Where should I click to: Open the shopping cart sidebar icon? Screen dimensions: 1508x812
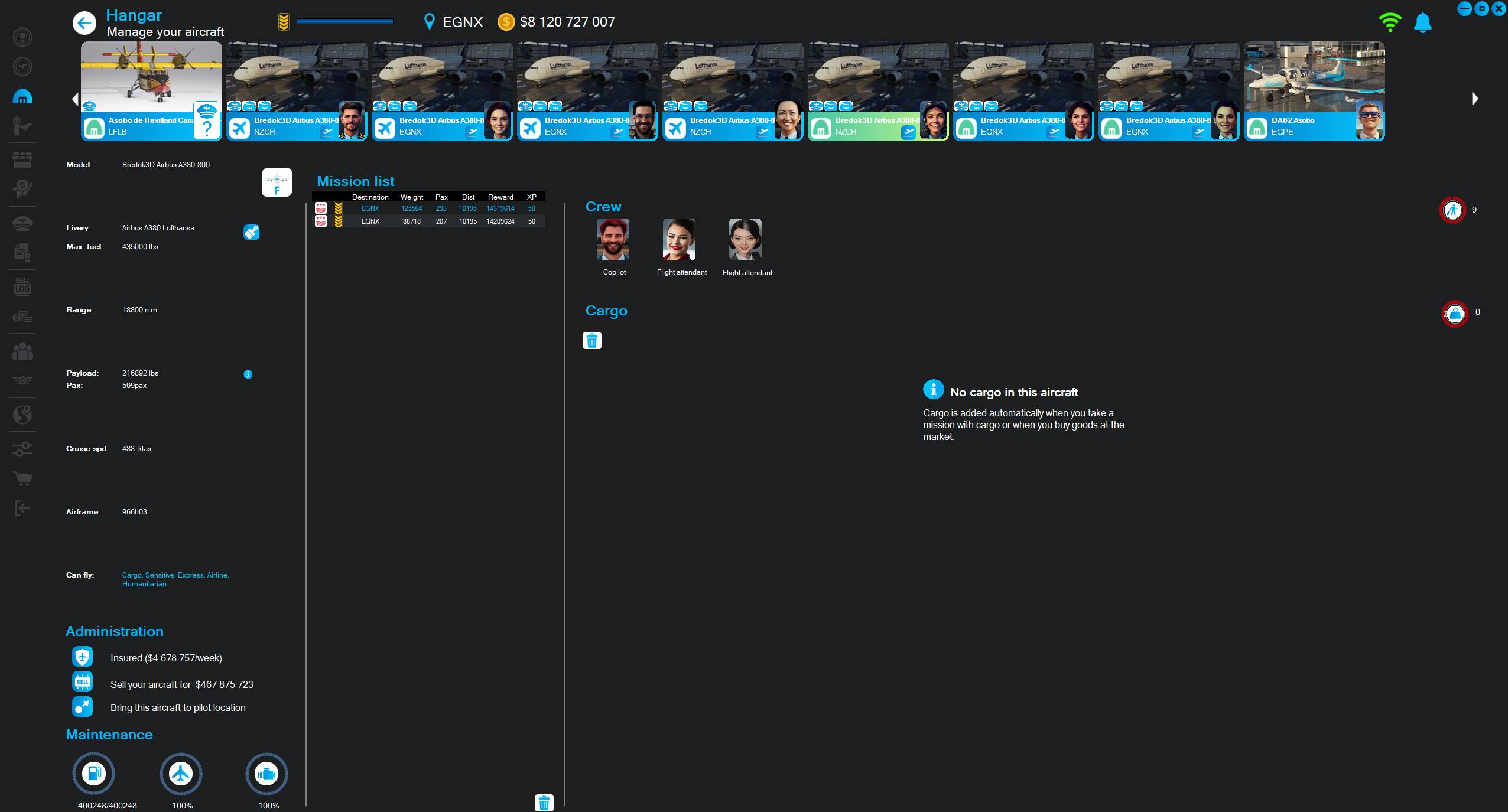click(x=22, y=478)
